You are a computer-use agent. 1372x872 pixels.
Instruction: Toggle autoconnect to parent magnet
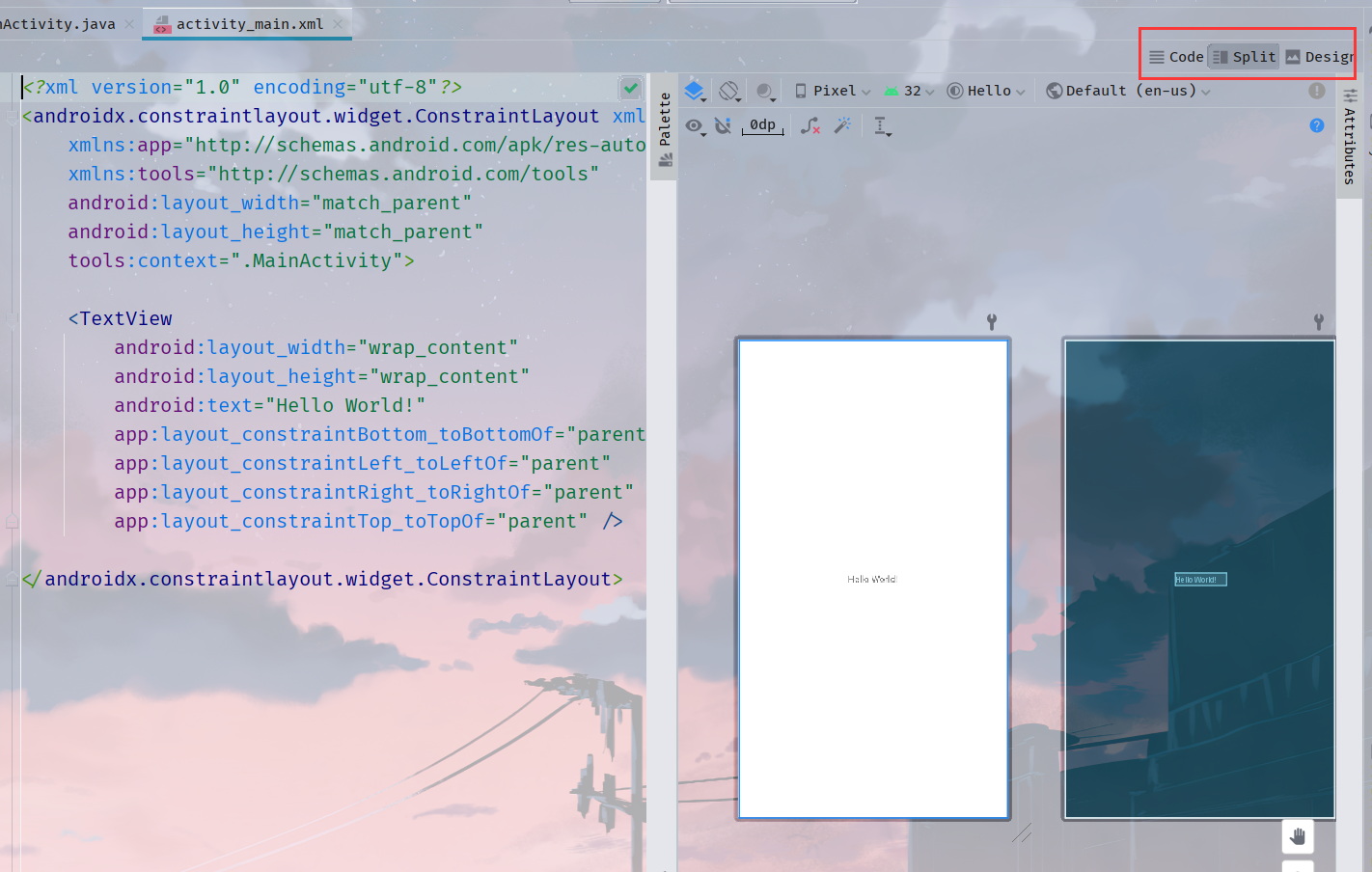(x=723, y=125)
